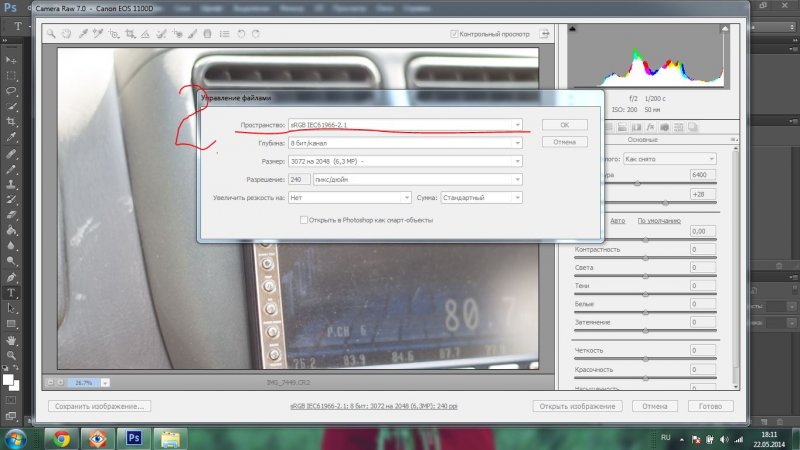Viewport: 800px width, 450px height.
Task: Open file explorer from taskbar
Action: coord(170,439)
